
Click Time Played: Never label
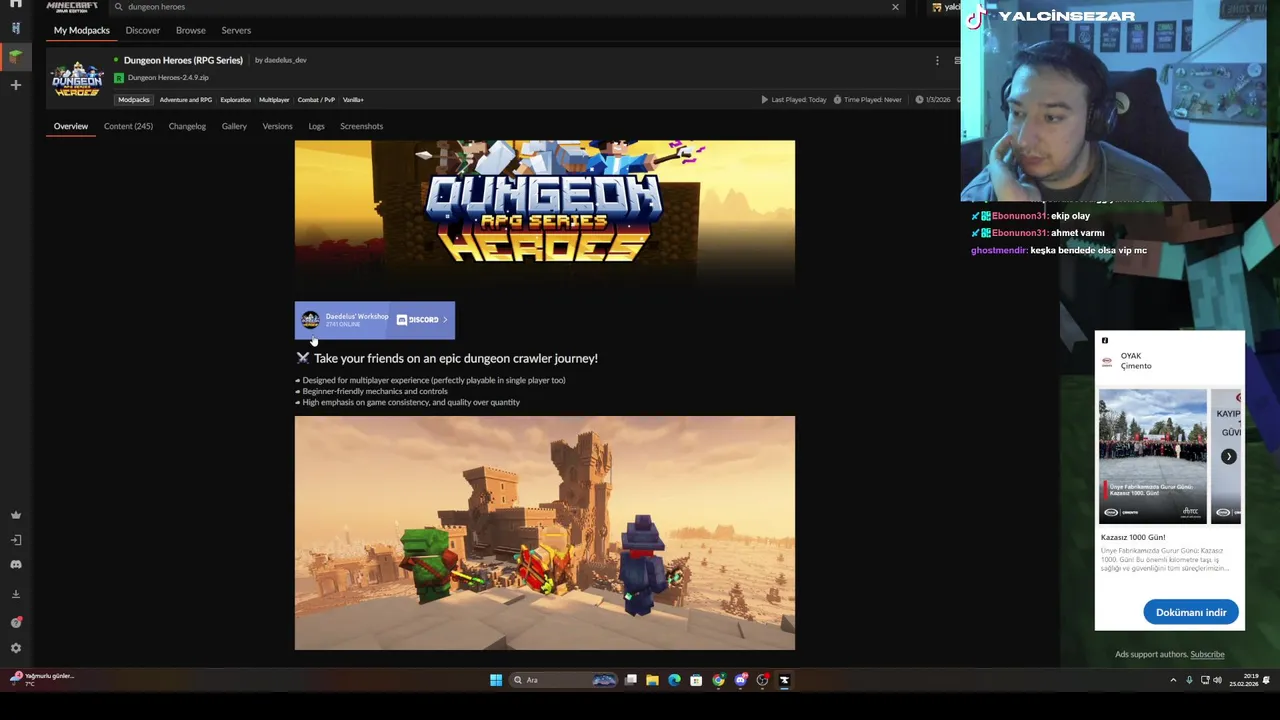(x=868, y=100)
